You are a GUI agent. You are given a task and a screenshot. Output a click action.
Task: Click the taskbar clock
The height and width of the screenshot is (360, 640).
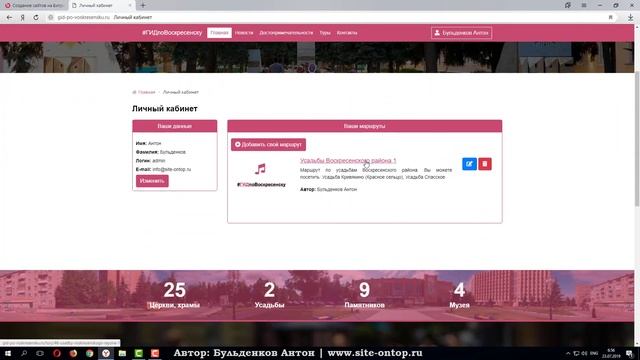point(611,353)
